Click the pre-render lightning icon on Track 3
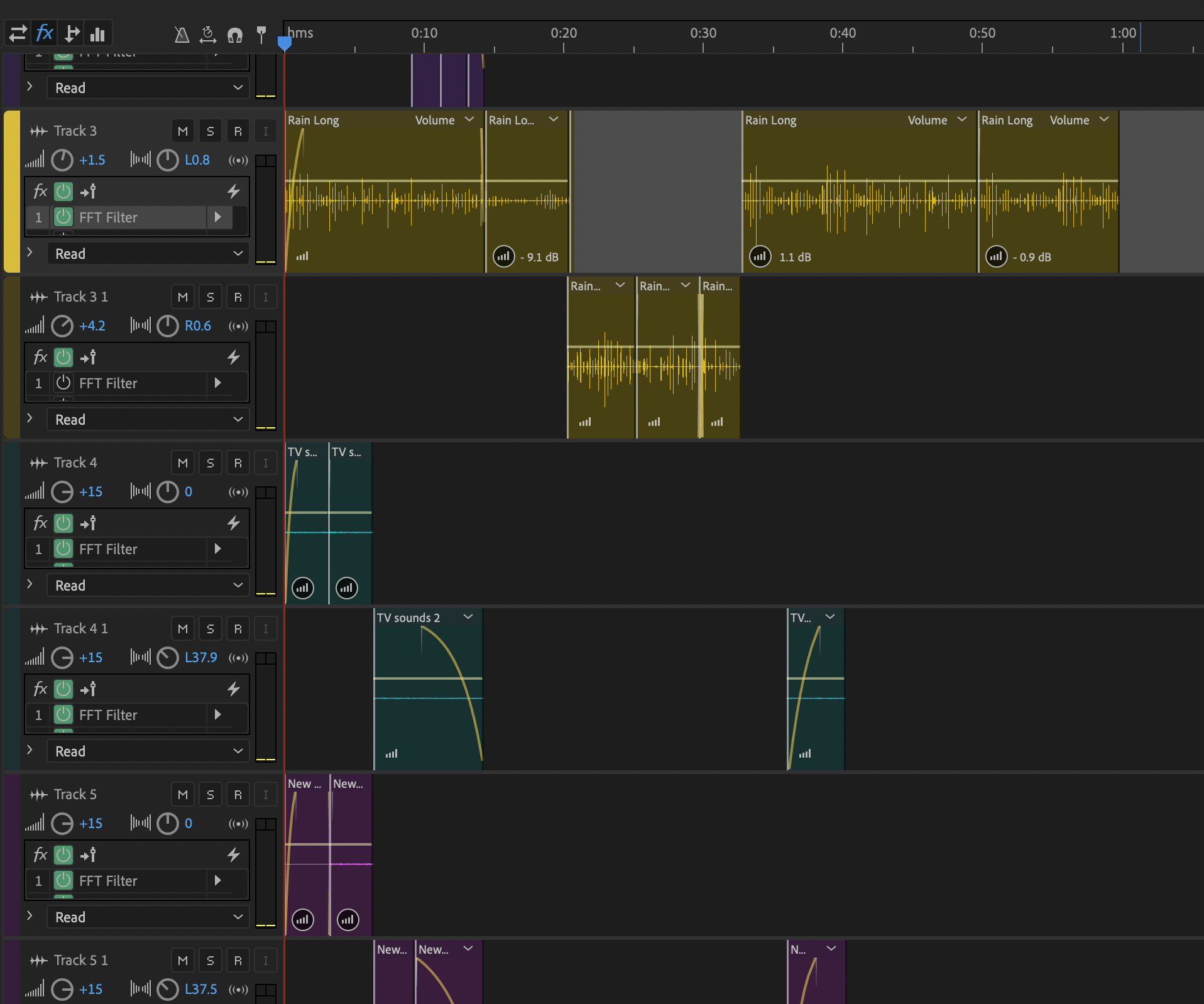Screen dimensions: 1204x1004 pos(234,191)
